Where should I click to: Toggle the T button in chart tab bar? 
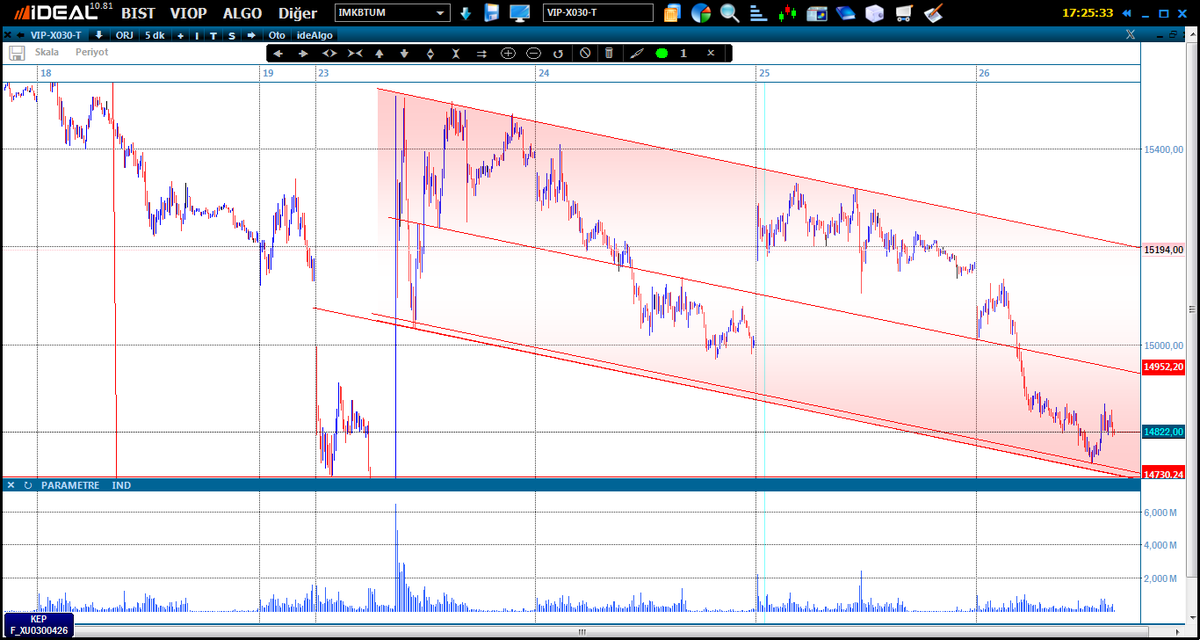pyautogui.click(x=214, y=35)
